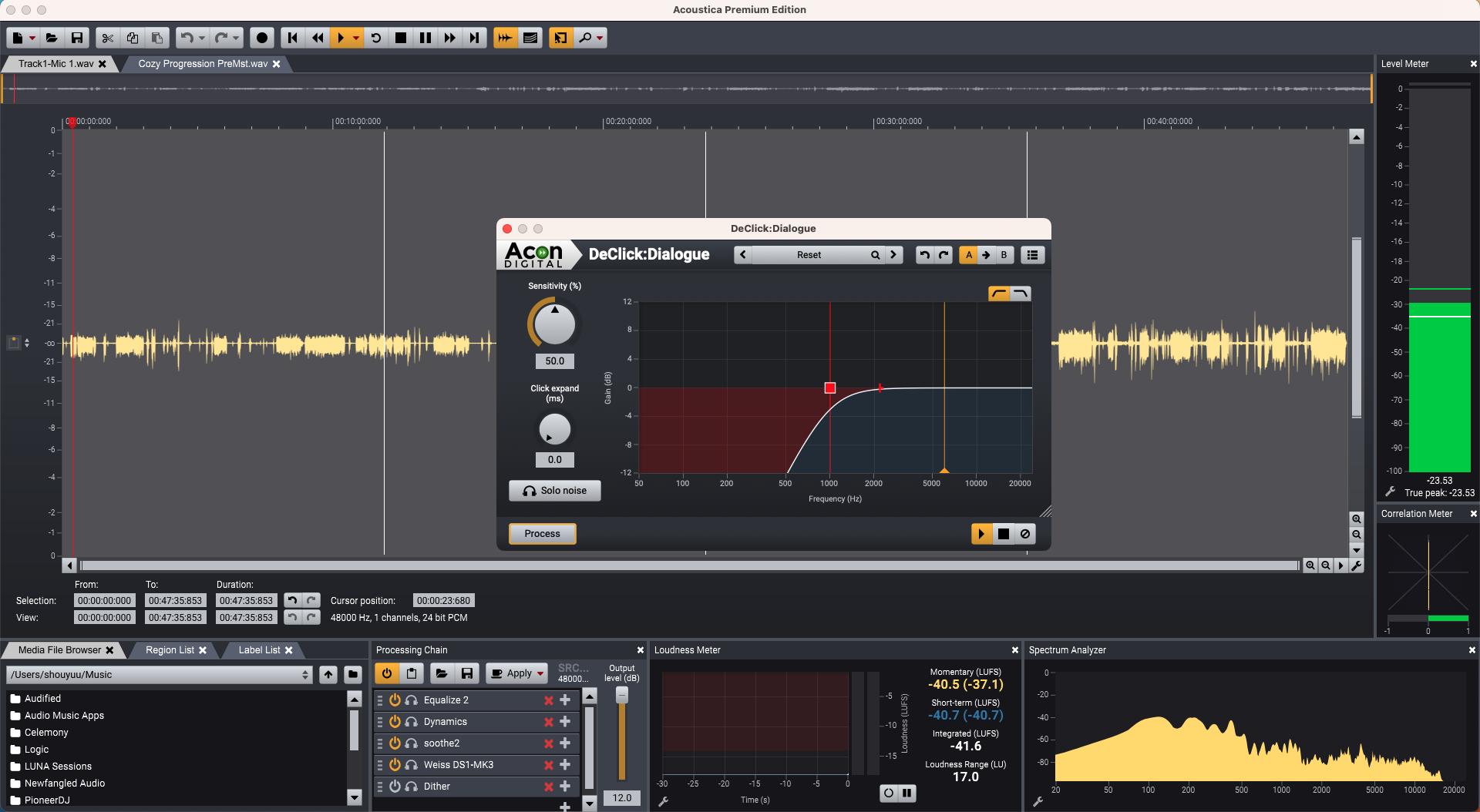Toggle the Processing Chain power button
The height and width of the screenshot is (812, 1480).
tap(387, 673)
